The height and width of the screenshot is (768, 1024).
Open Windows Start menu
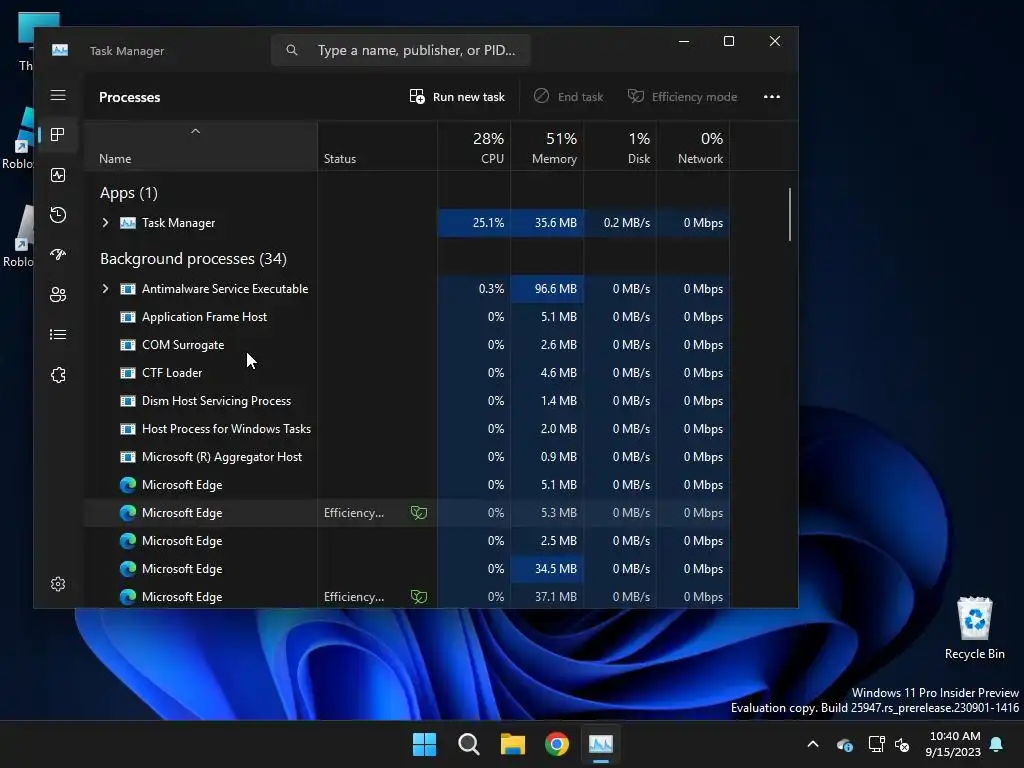click(424, 744)
